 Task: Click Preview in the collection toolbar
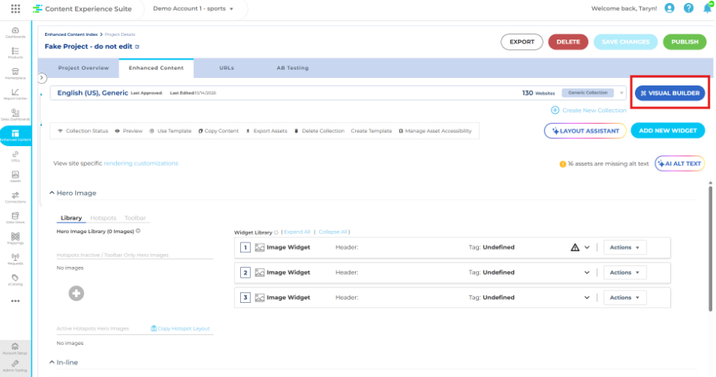[129, 131]
